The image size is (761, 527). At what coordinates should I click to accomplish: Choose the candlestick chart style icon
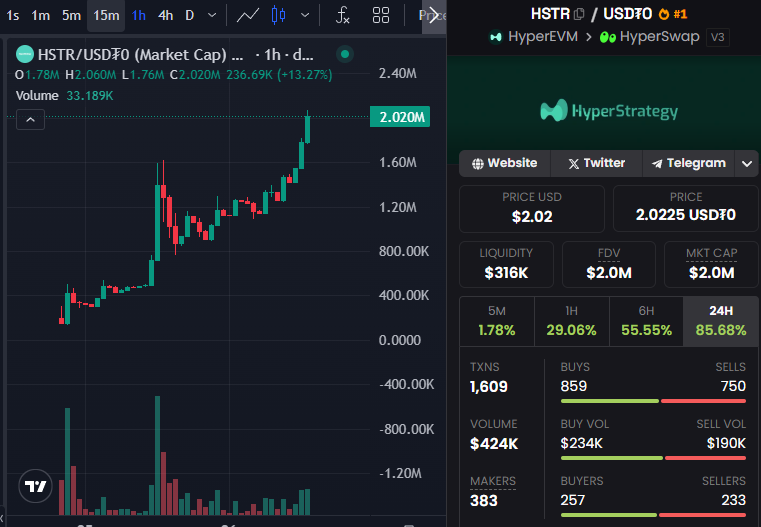point(278,16)
